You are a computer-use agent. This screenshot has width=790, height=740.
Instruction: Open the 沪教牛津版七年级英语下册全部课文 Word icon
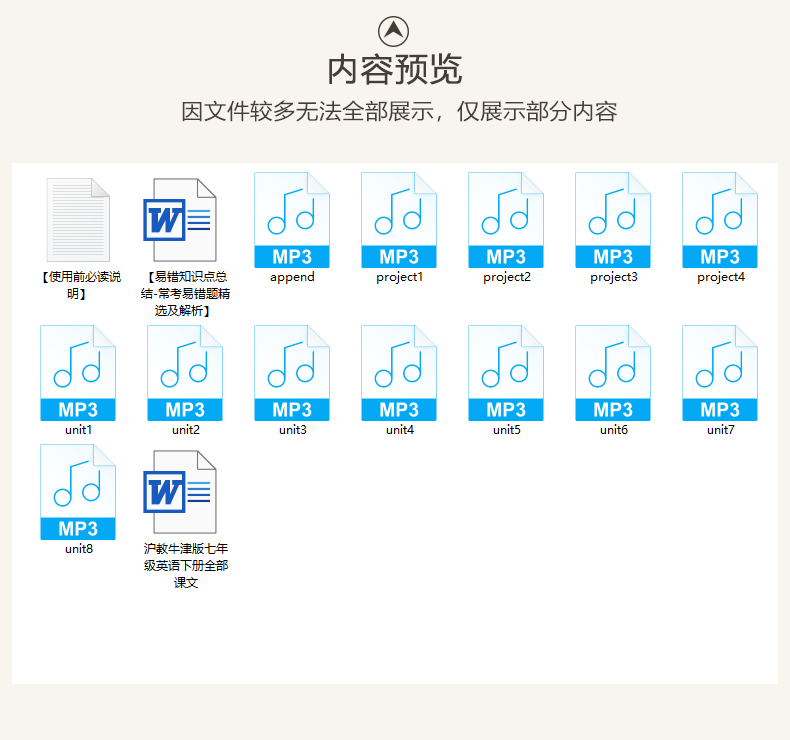point(180,492)
